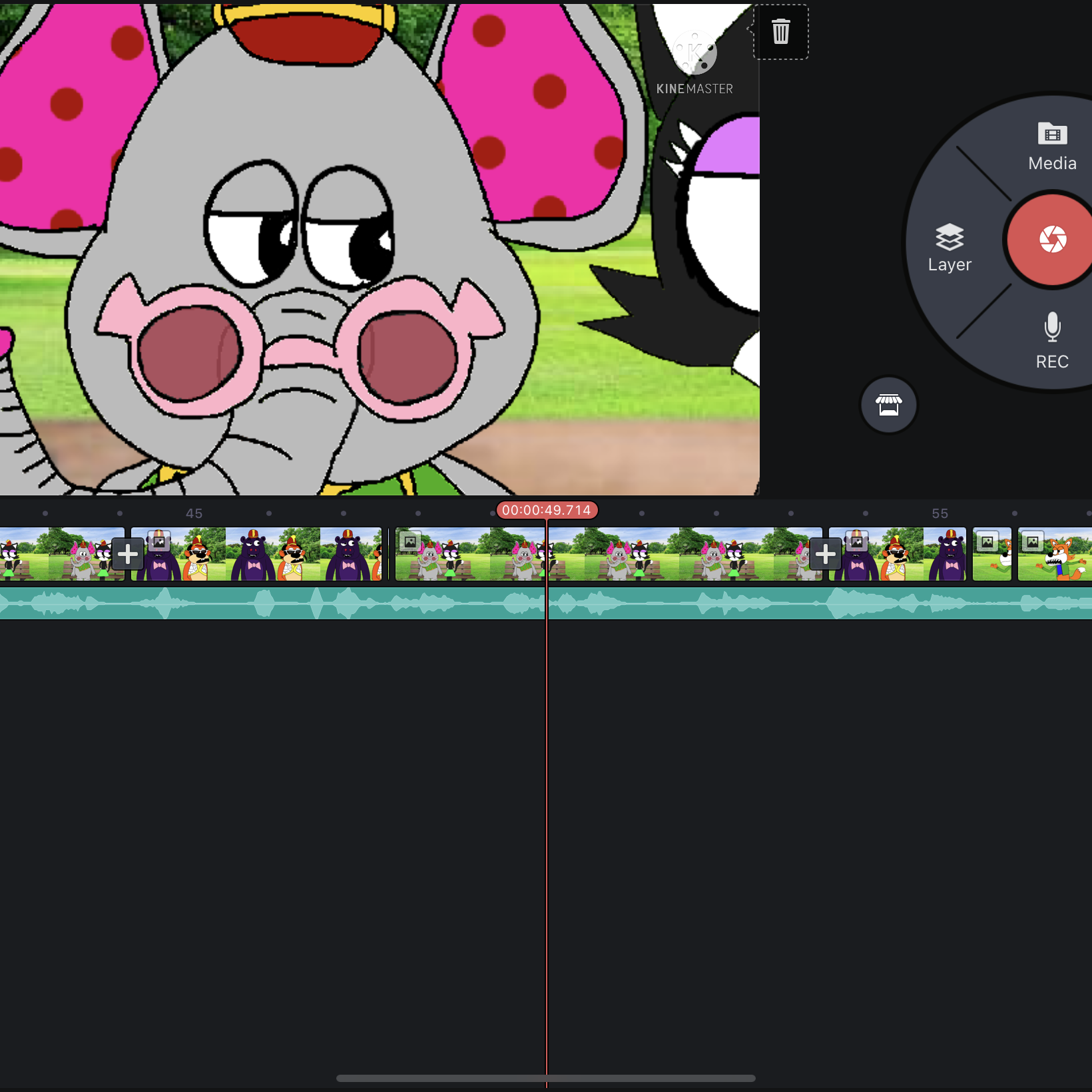Click the 00:00:49.714 playhead timecode

tap(547, 511)
